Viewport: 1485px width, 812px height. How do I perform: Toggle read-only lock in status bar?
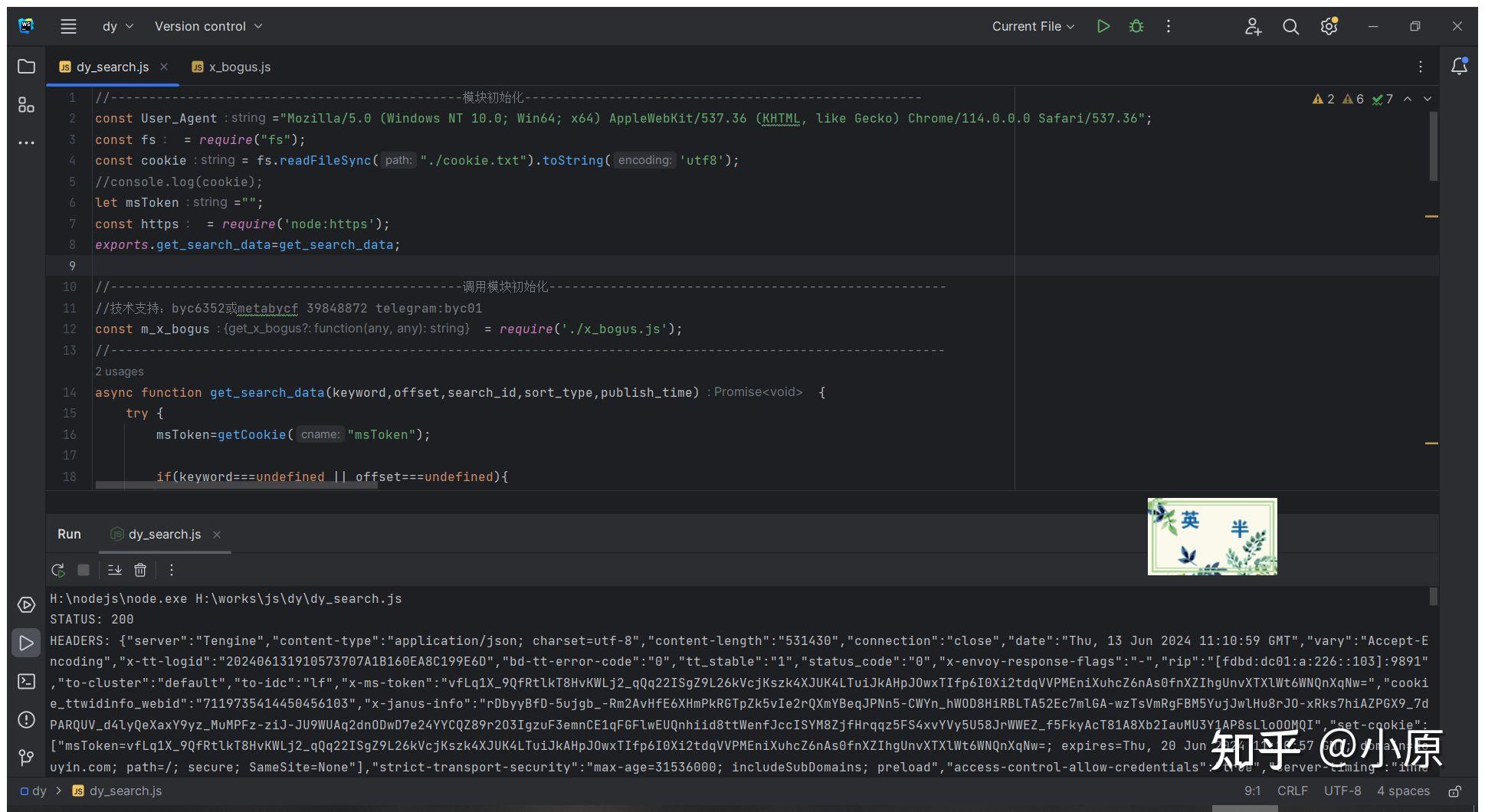click(1454, 791)
